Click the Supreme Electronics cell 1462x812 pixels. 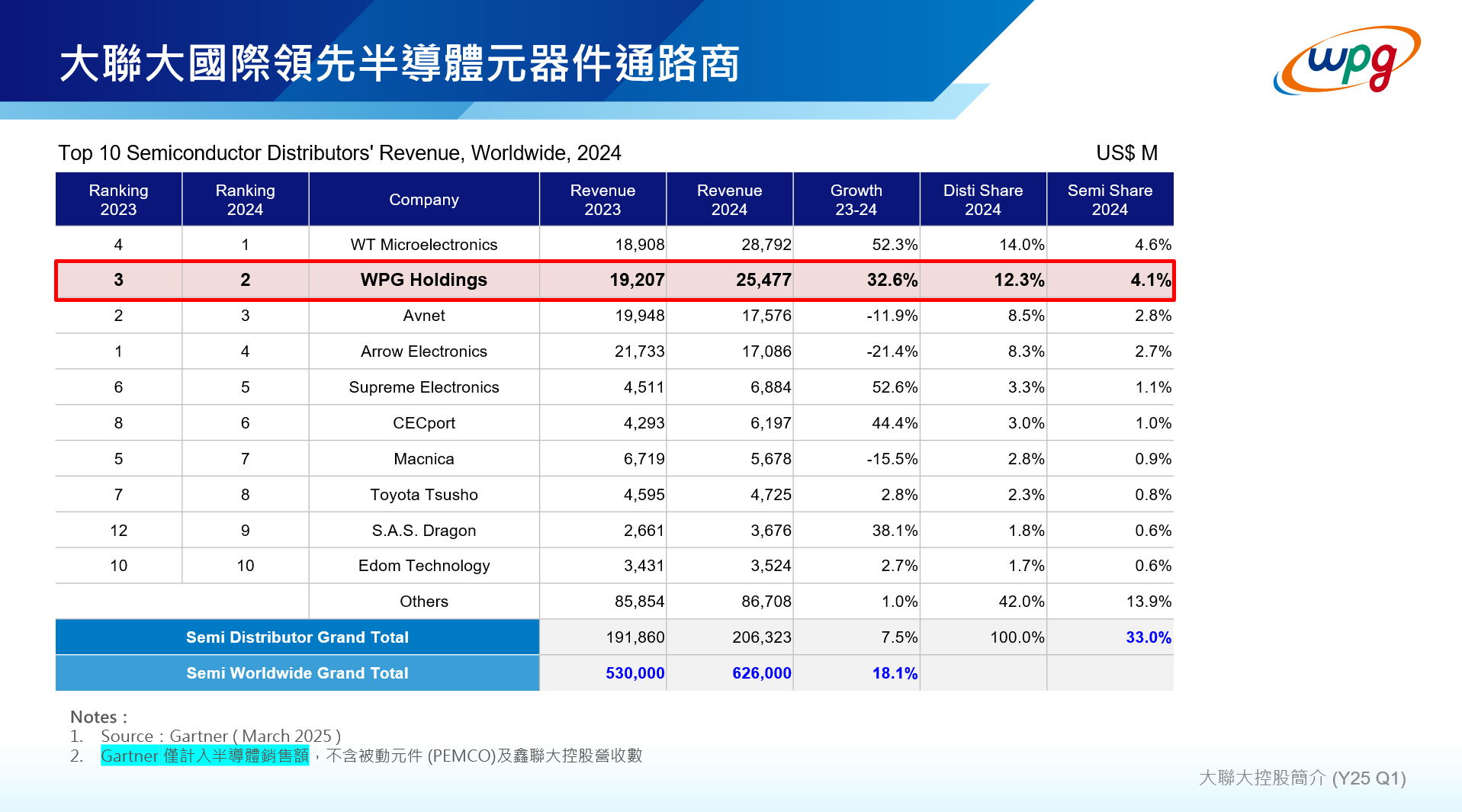pyautogui.click(x=424, y=387)
